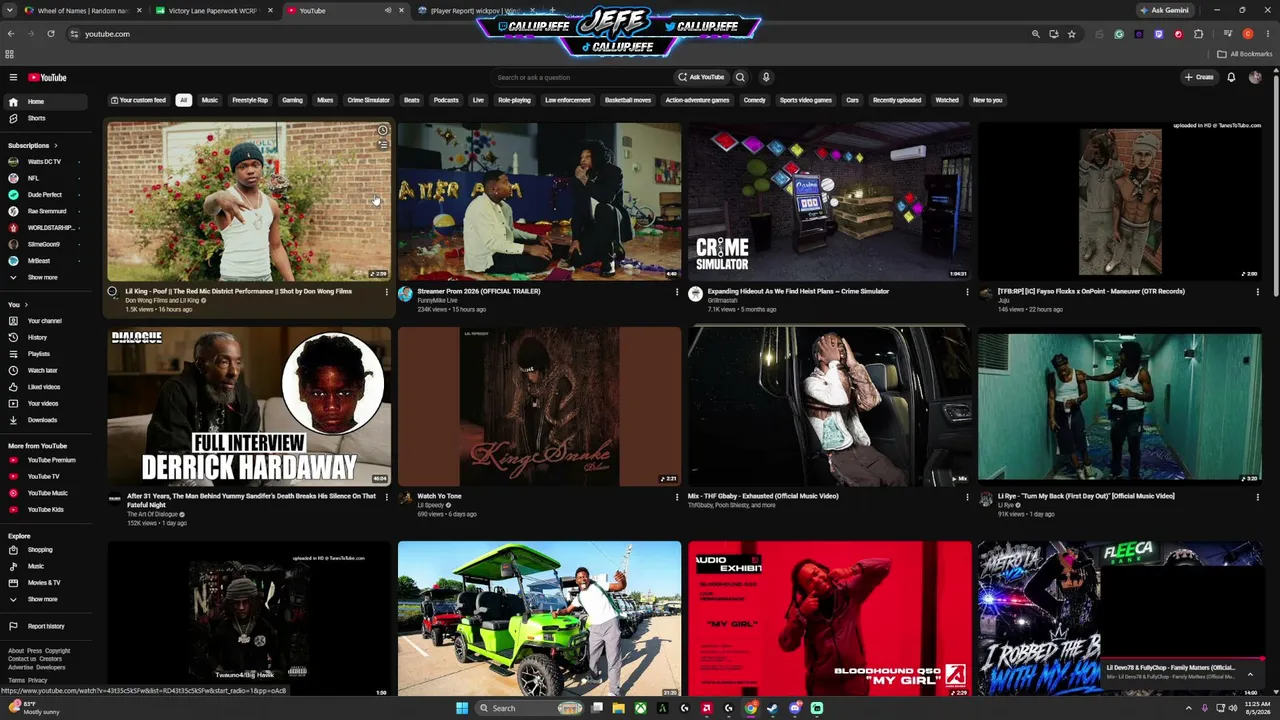This screenshot has height=720, width=1280.
Task: Switch to the Victory Lane Paperwork tab
Action: [212, 11]
